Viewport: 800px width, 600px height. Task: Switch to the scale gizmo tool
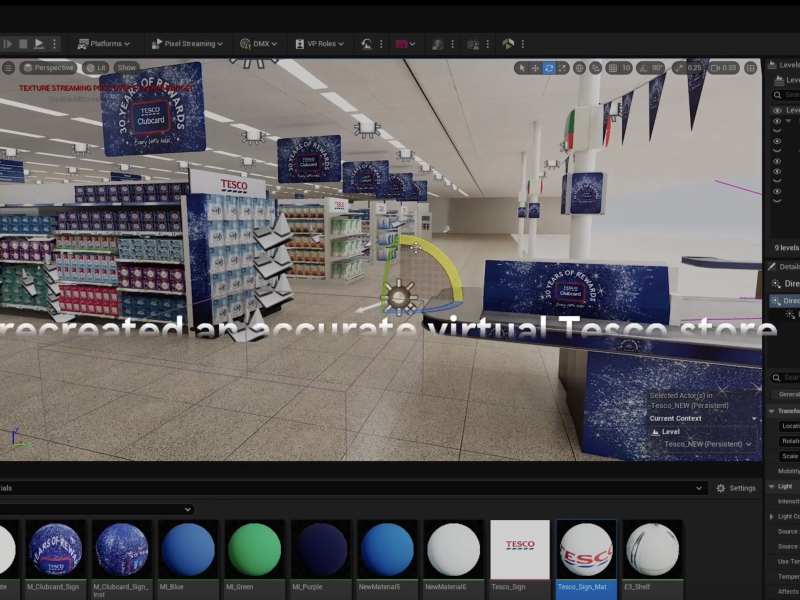(x=563, y=68)
